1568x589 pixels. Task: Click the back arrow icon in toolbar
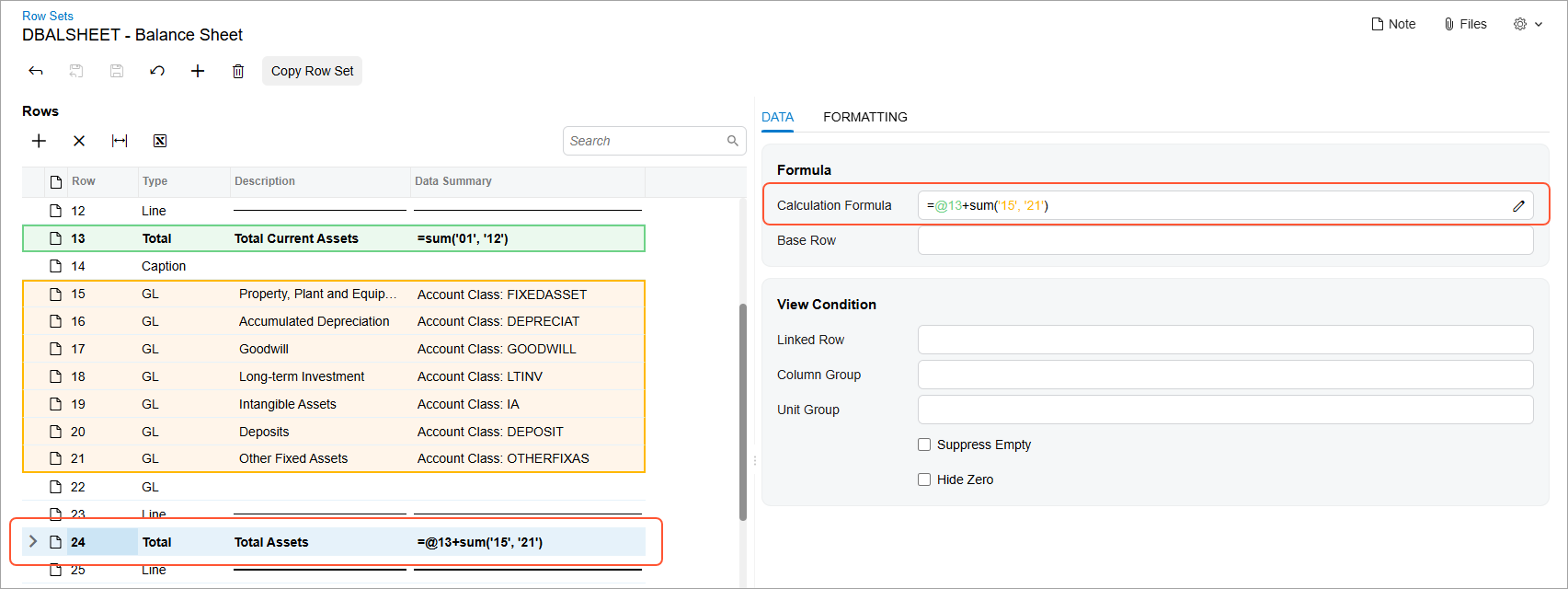[x=36, y=71]
